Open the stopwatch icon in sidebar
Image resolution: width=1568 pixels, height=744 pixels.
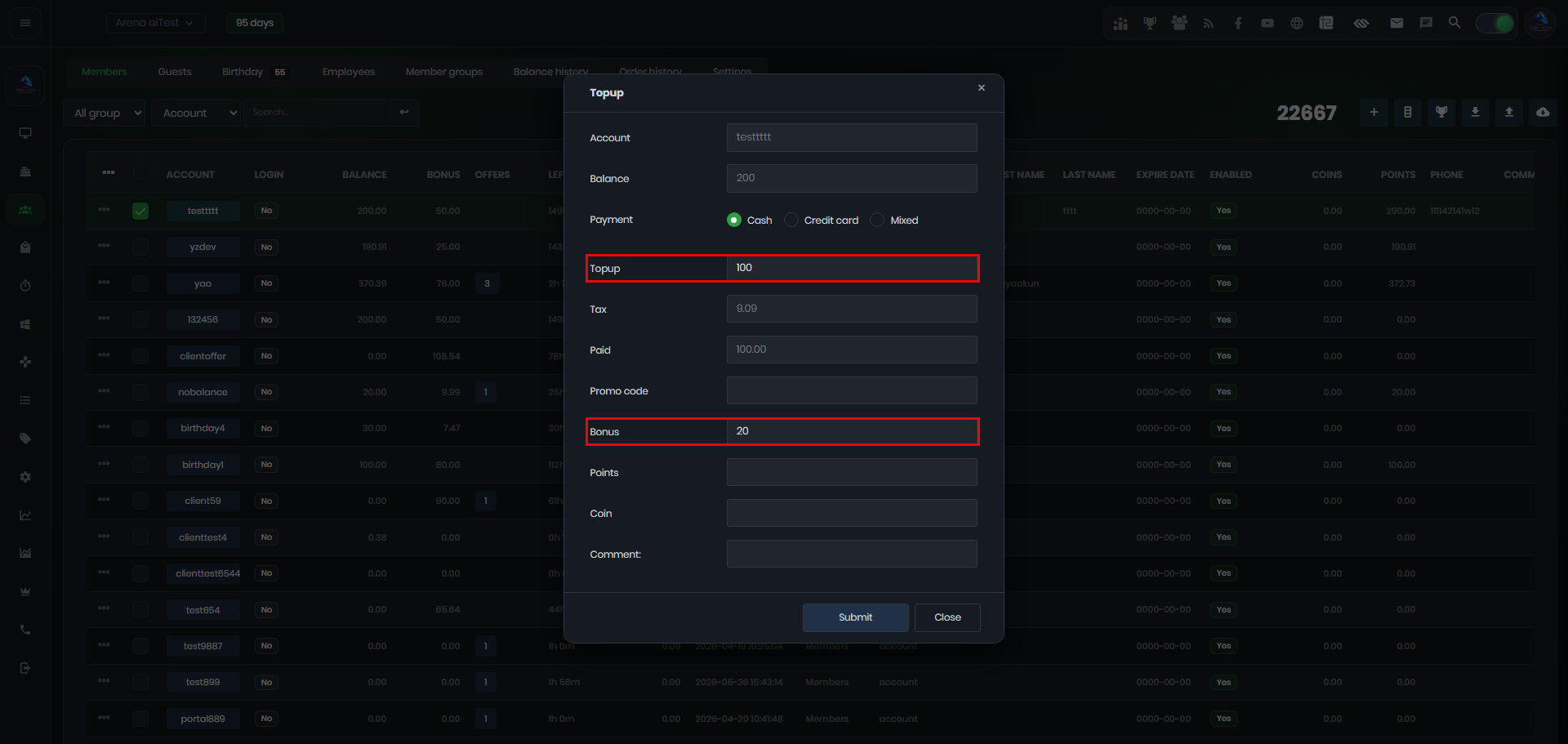pyautogui.click(x=25, y=286)
